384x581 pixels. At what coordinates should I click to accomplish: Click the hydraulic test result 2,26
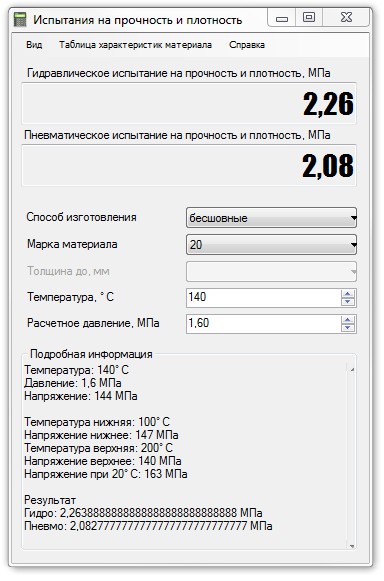pos(328,104)
